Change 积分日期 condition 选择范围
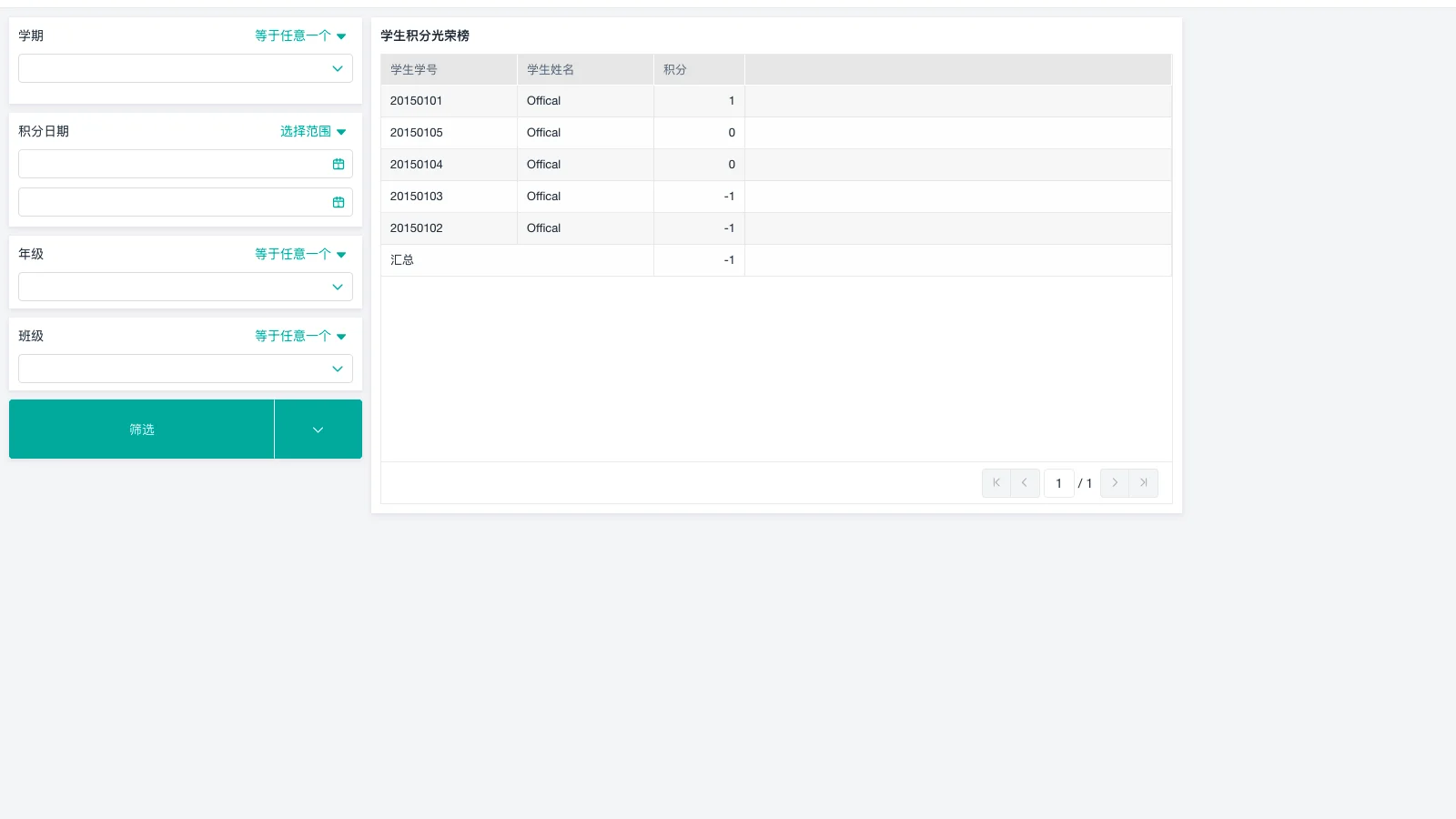 coord(313,132)
